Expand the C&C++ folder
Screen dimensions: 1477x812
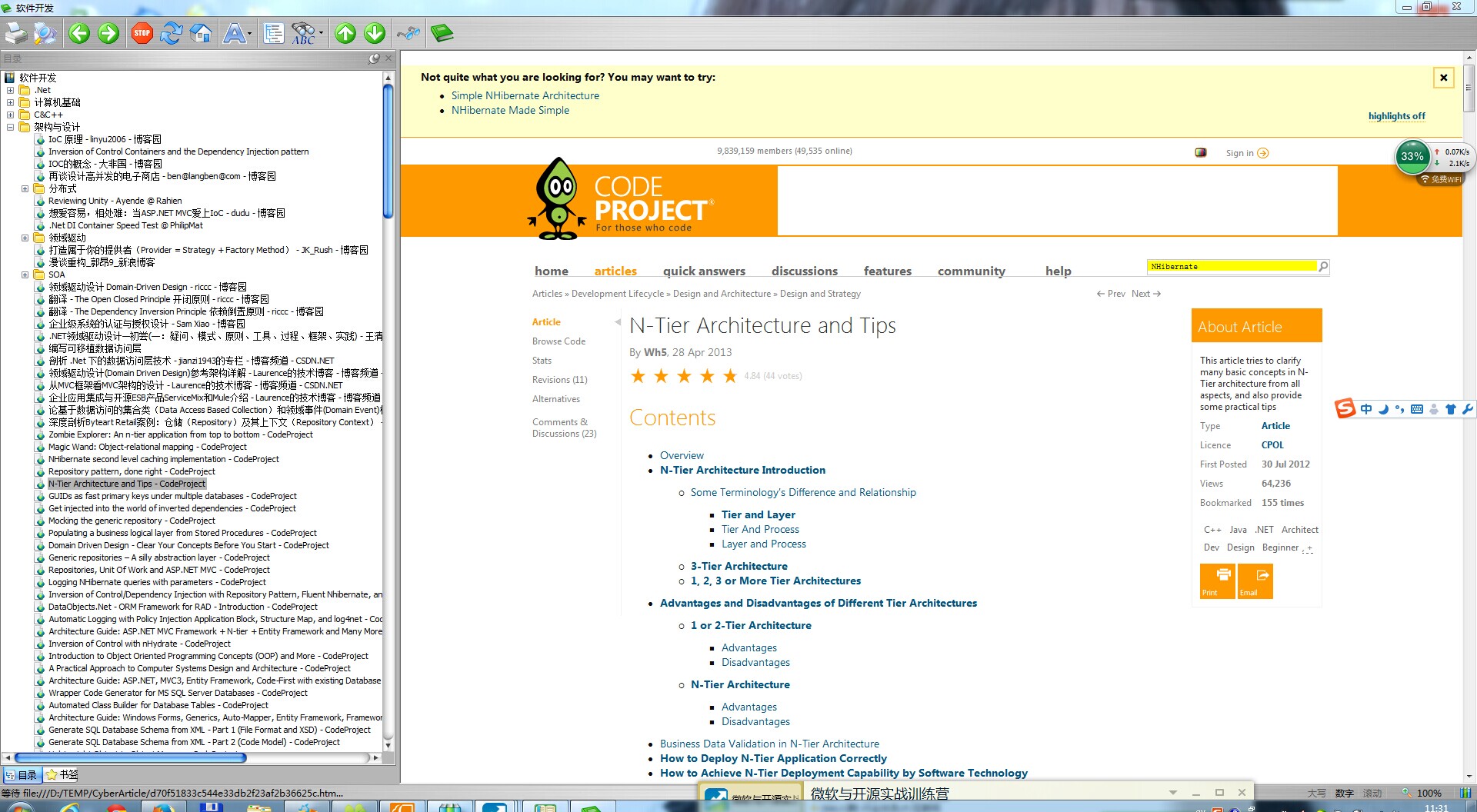click(10, 115)
